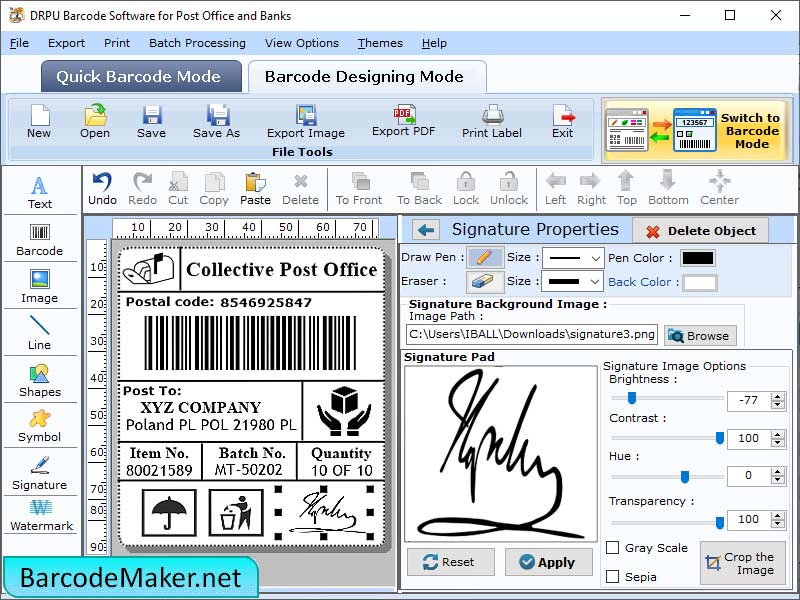The image size is (800, 600).
Task: Open the Batch Processing menu
Action: [x=197, y=43]
